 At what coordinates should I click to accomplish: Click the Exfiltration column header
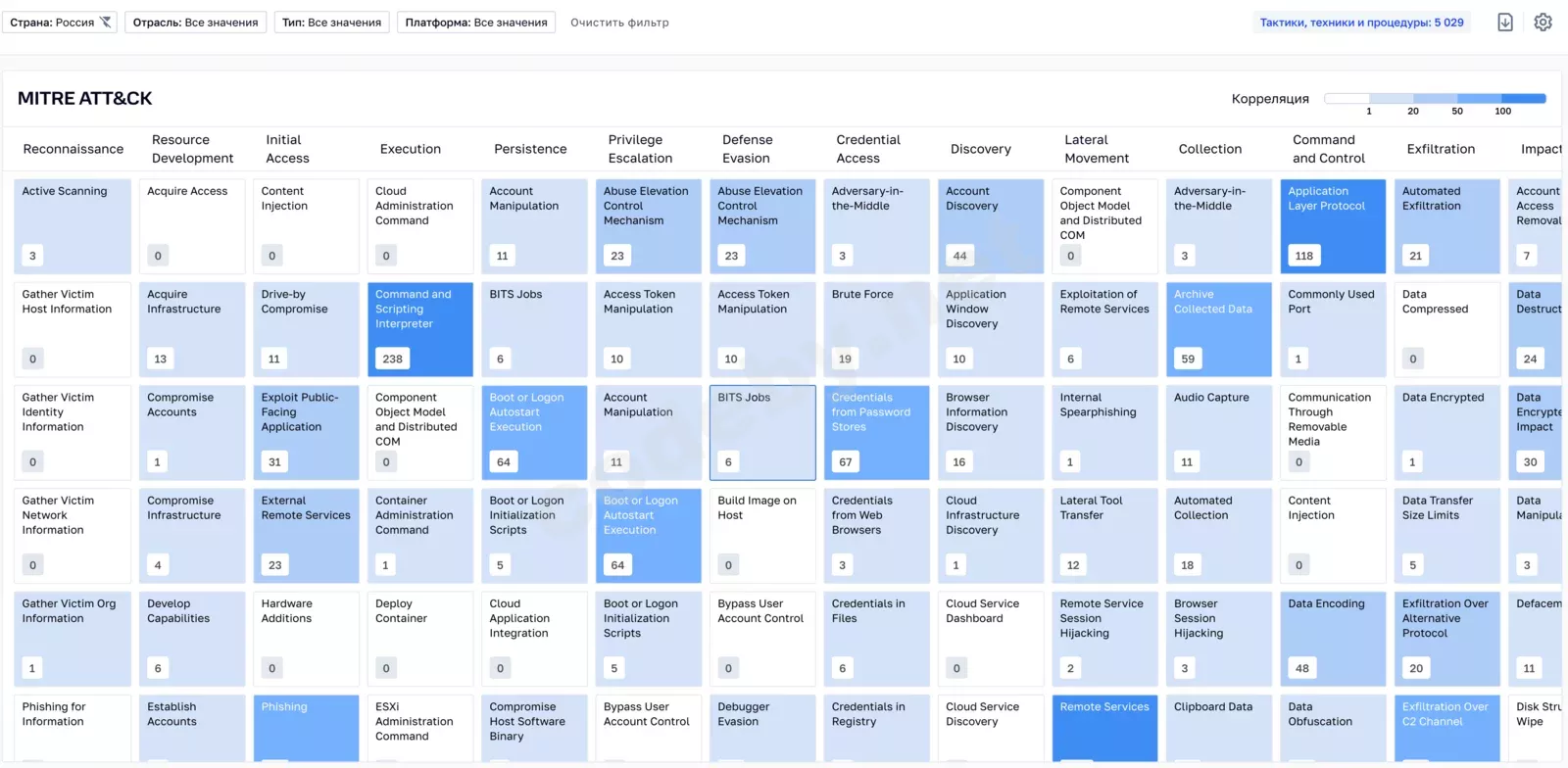(1441, 149)
